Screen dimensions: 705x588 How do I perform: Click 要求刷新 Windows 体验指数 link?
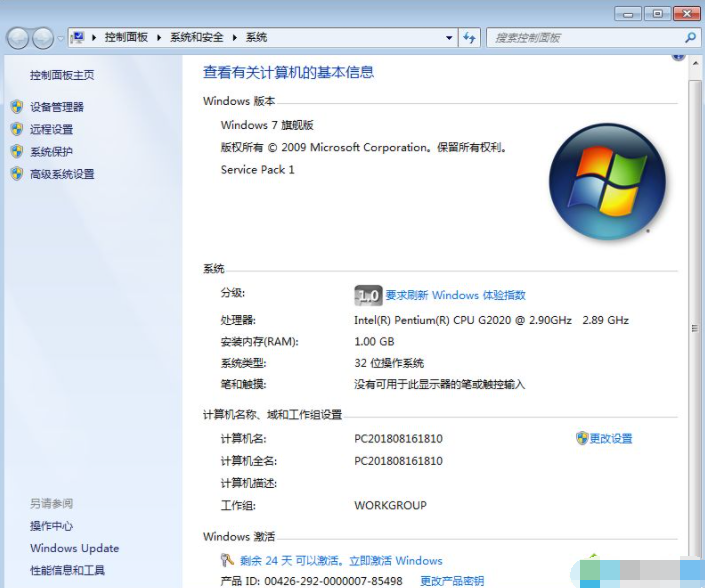455,295
